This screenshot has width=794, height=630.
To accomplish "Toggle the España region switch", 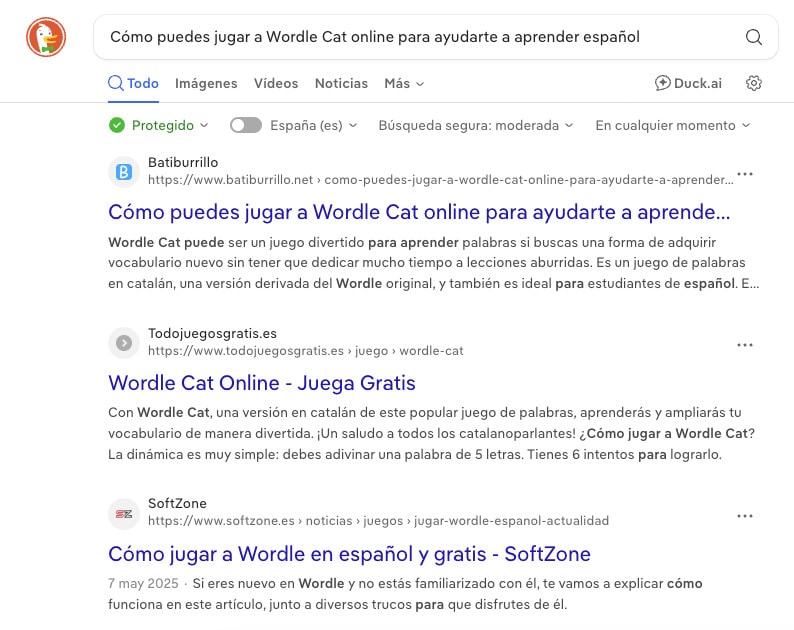I will [246, 125].
